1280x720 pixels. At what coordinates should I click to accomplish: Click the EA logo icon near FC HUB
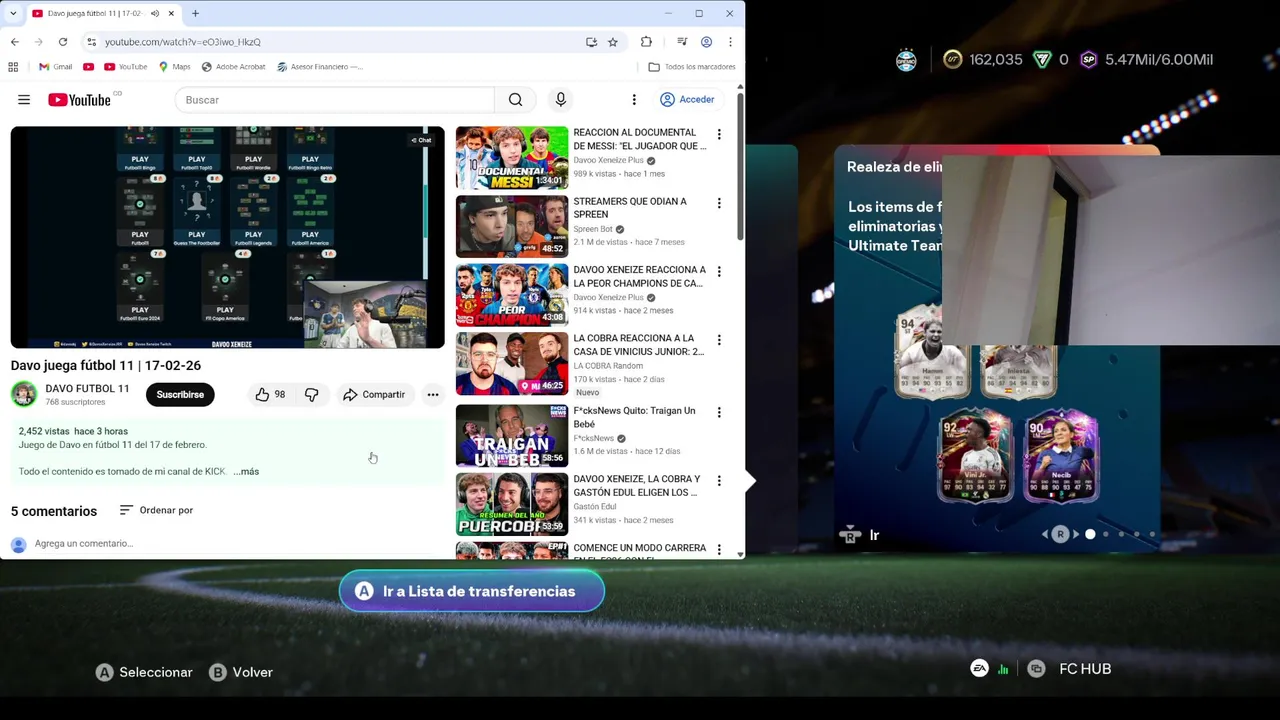[x=979, y=669]
